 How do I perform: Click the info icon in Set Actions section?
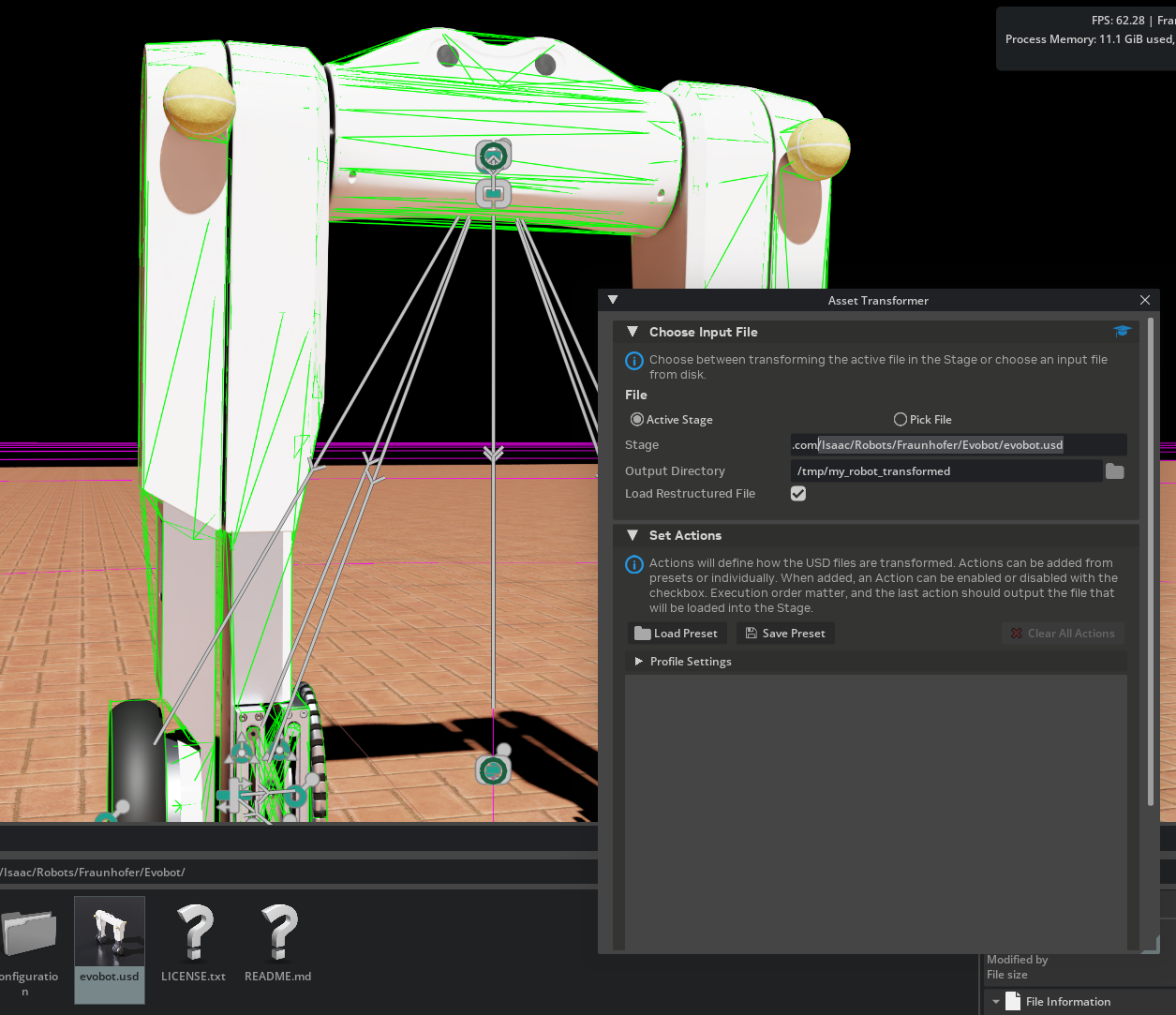pyautogui.click(x=634, y=564)
